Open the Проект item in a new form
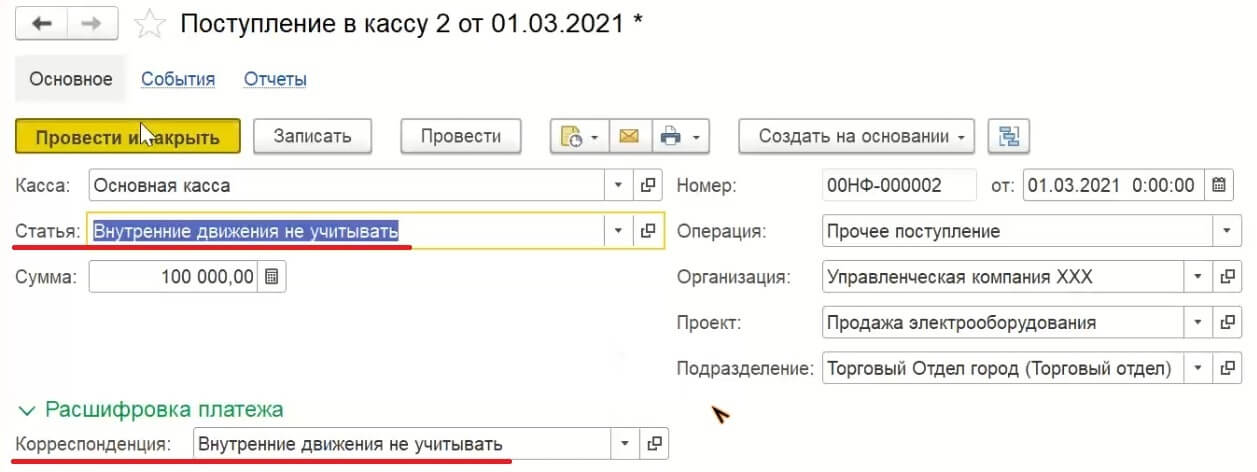1257x472 pixels. point(1226,323)
